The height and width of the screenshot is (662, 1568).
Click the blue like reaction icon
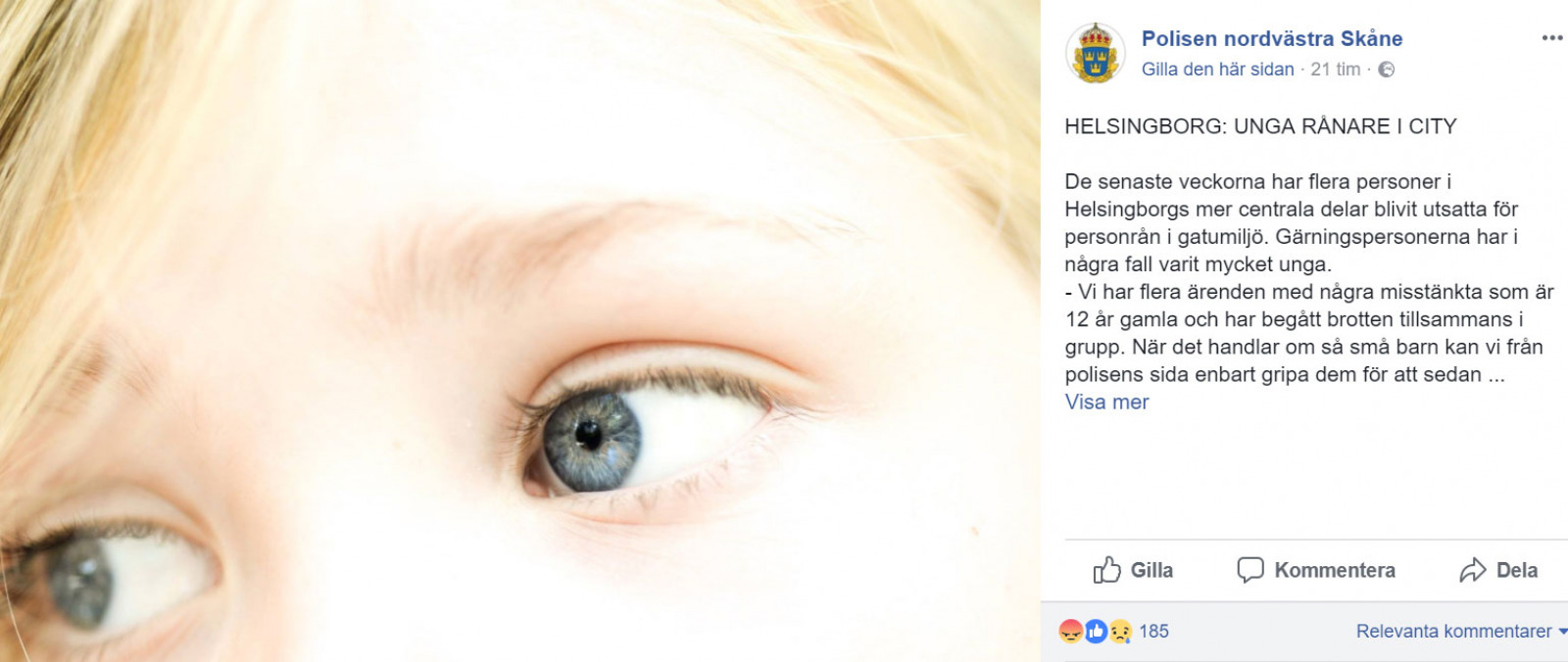(1096, 632)
